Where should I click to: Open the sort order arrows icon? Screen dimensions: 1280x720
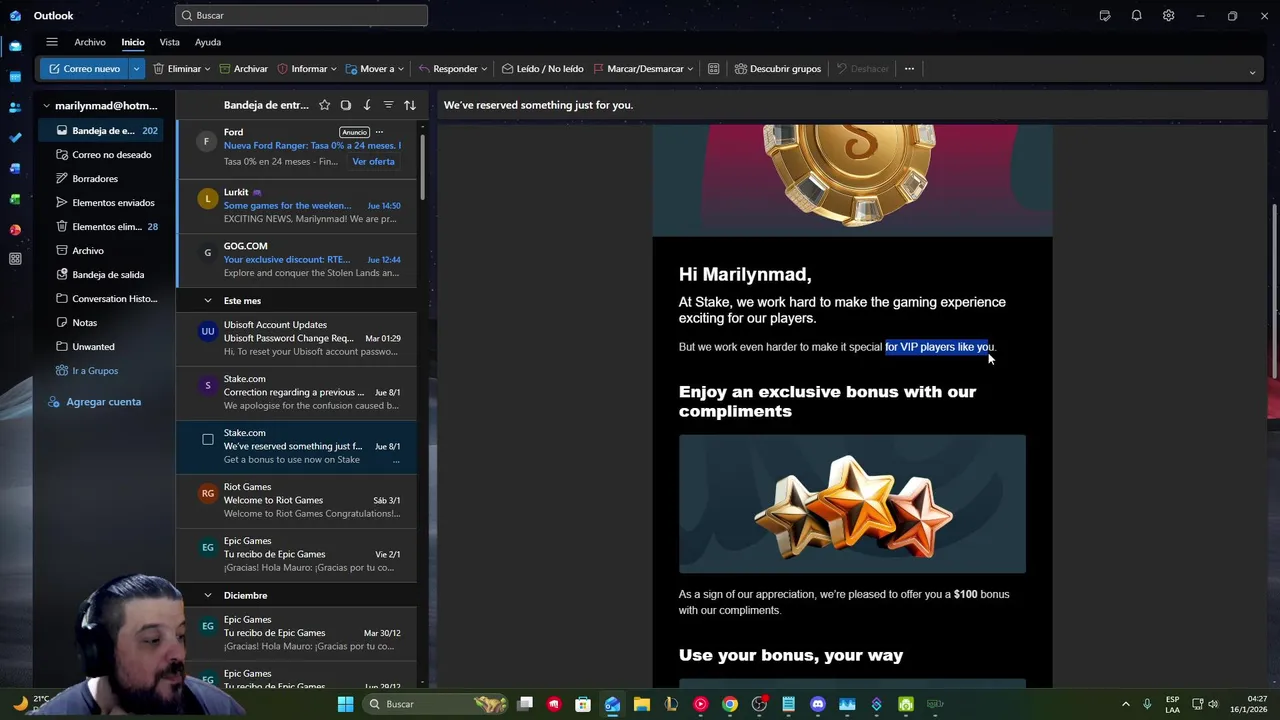pyautogui.click(x=410, y=105)
